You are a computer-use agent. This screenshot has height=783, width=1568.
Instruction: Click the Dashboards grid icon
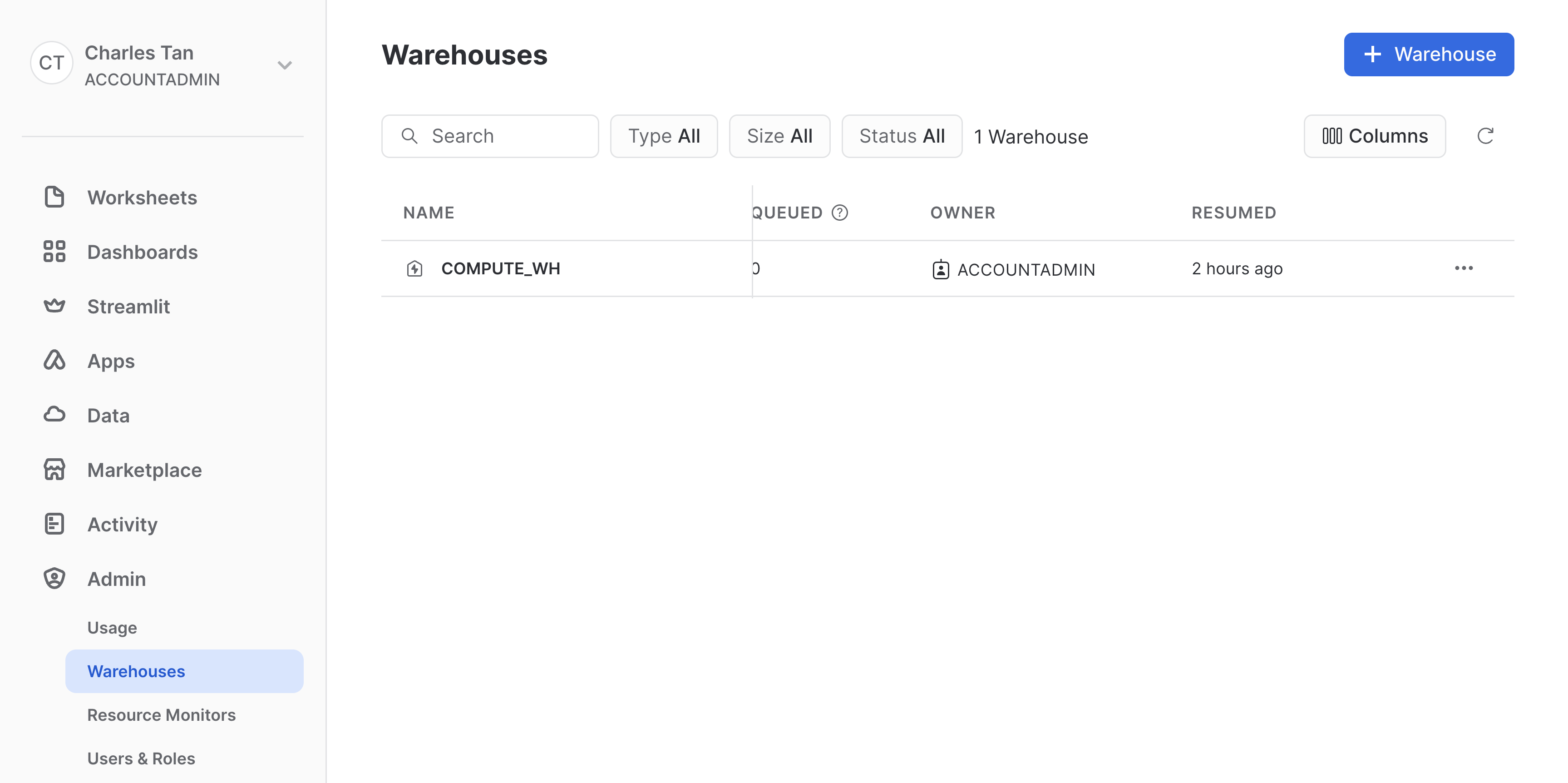54,252
